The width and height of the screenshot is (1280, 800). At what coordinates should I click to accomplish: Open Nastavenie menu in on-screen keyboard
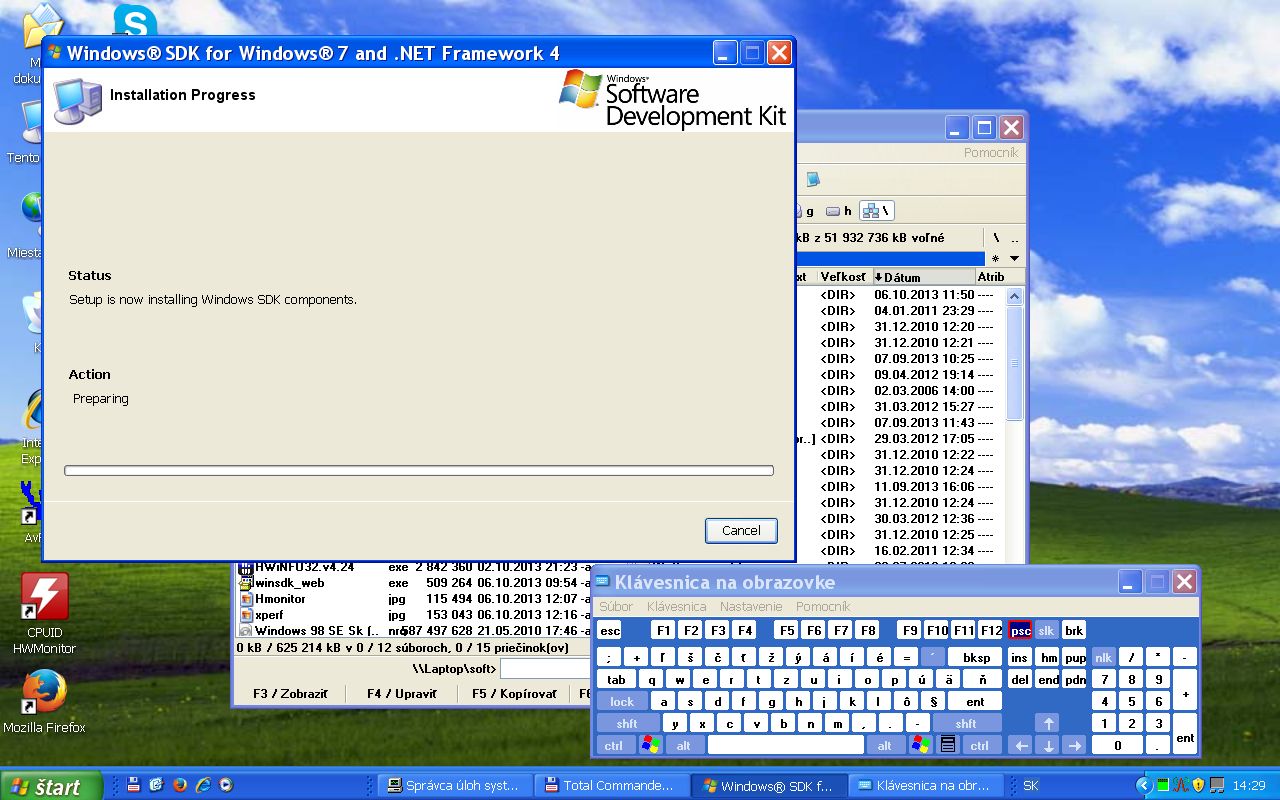click(751, 606)
